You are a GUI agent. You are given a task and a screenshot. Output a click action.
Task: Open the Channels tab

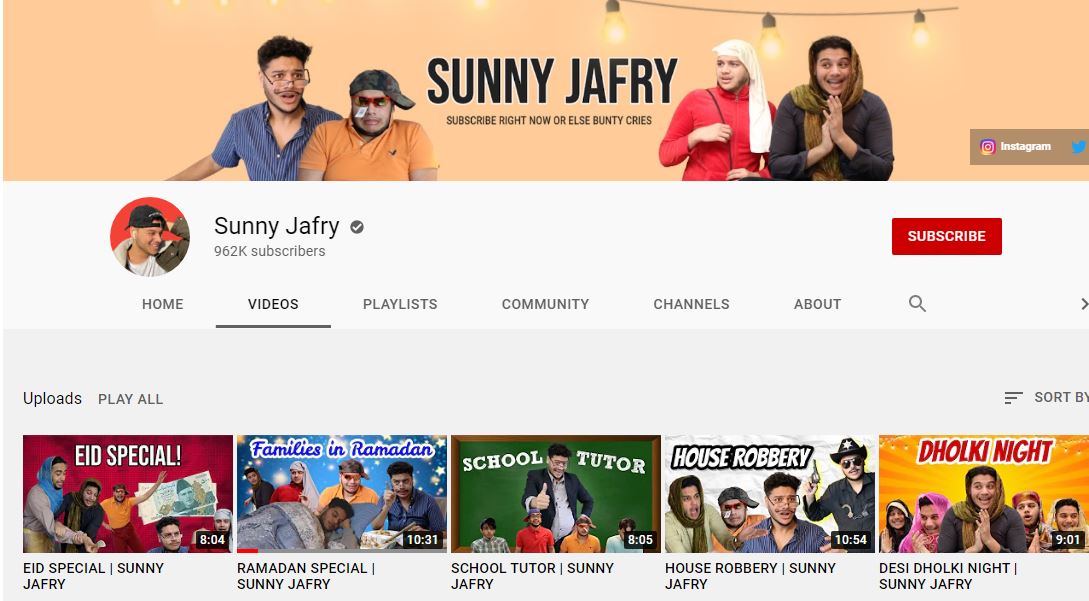coord(691,304)
